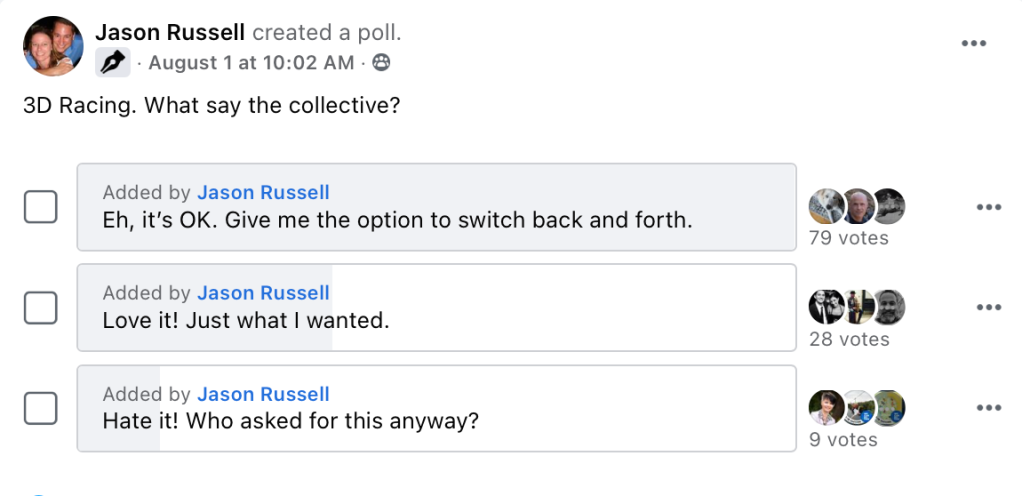The height and width of the screenshot is (496, 1022).
Task: Click the August 1 at 10:02 AM timestamp
Action: pyautogui.click(x=251, y=63)
